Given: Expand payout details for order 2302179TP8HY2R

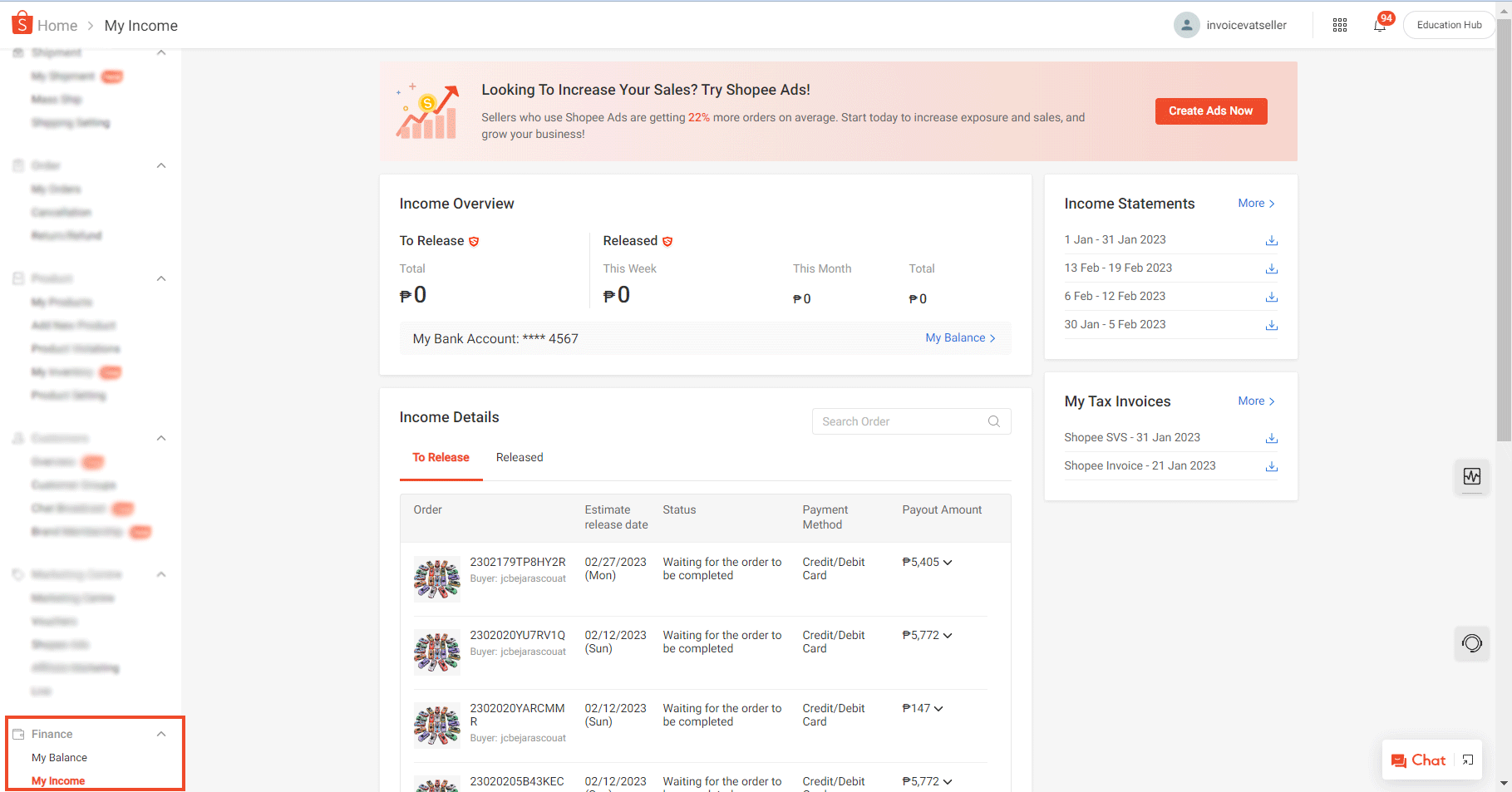Looking at the screenshot, I should pos(948,562).
